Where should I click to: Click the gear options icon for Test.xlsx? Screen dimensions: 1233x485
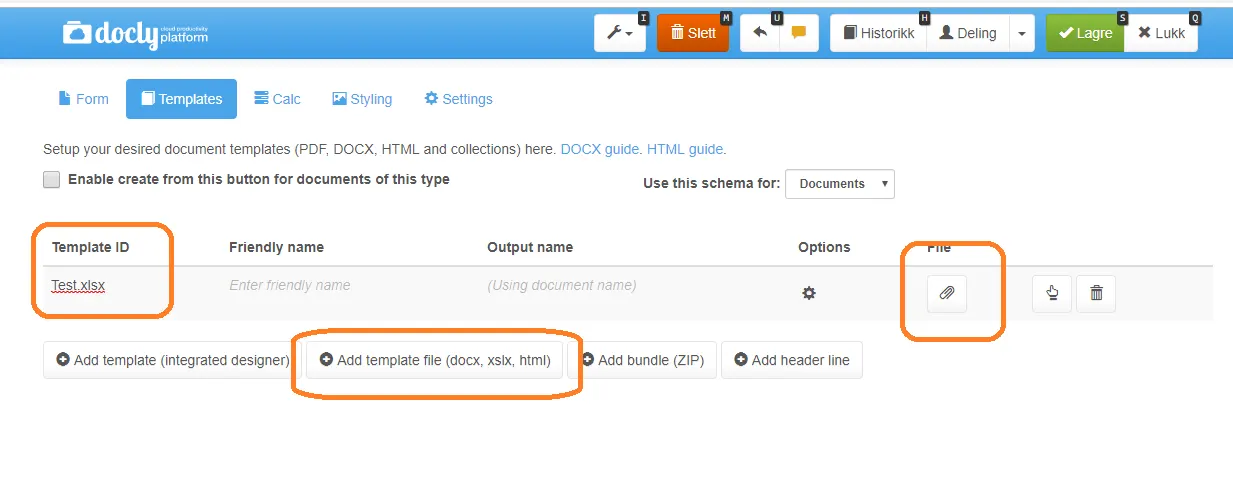tap(809, 293)
